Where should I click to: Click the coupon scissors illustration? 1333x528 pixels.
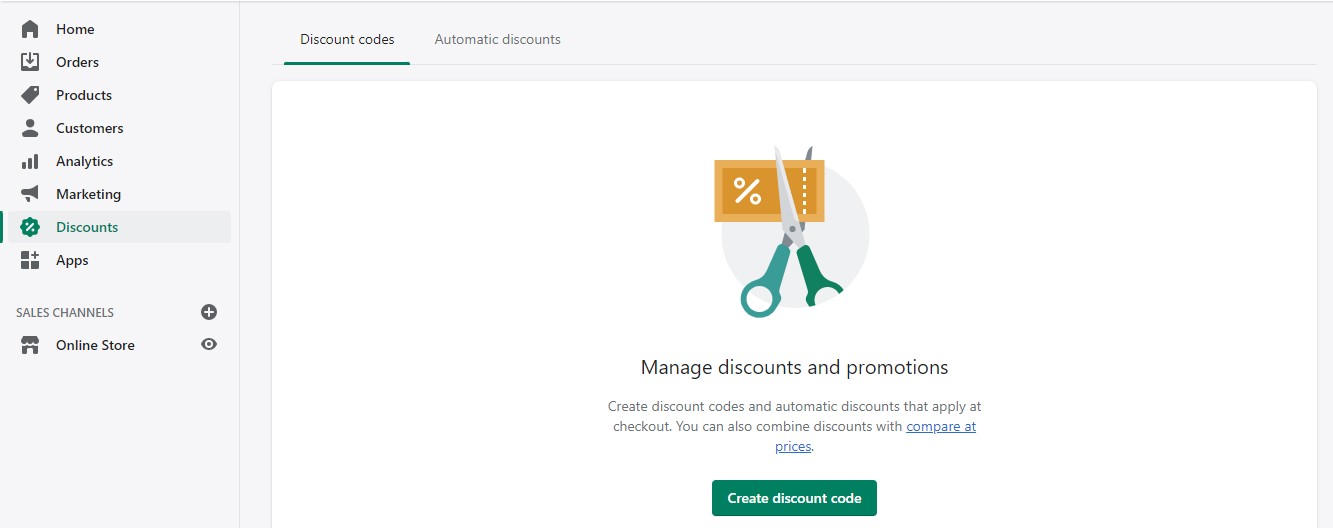click(x=791, y=232)
